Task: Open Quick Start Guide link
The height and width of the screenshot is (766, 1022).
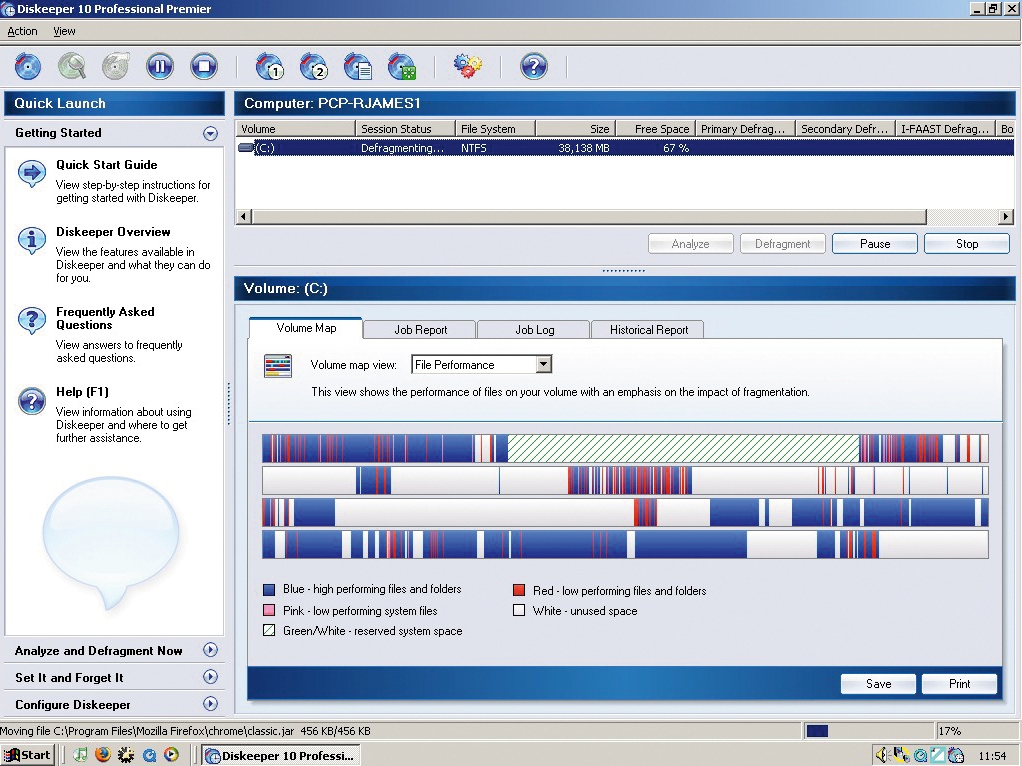Action: 106,165
